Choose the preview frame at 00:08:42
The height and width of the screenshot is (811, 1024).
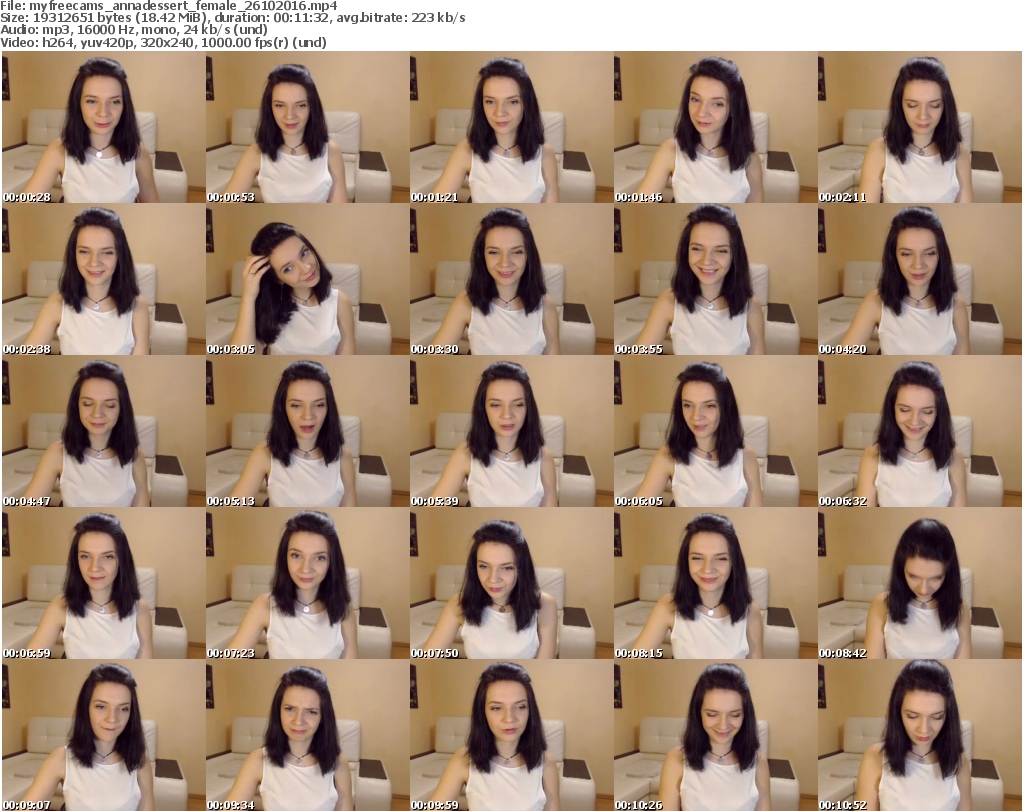pos(920,583)
